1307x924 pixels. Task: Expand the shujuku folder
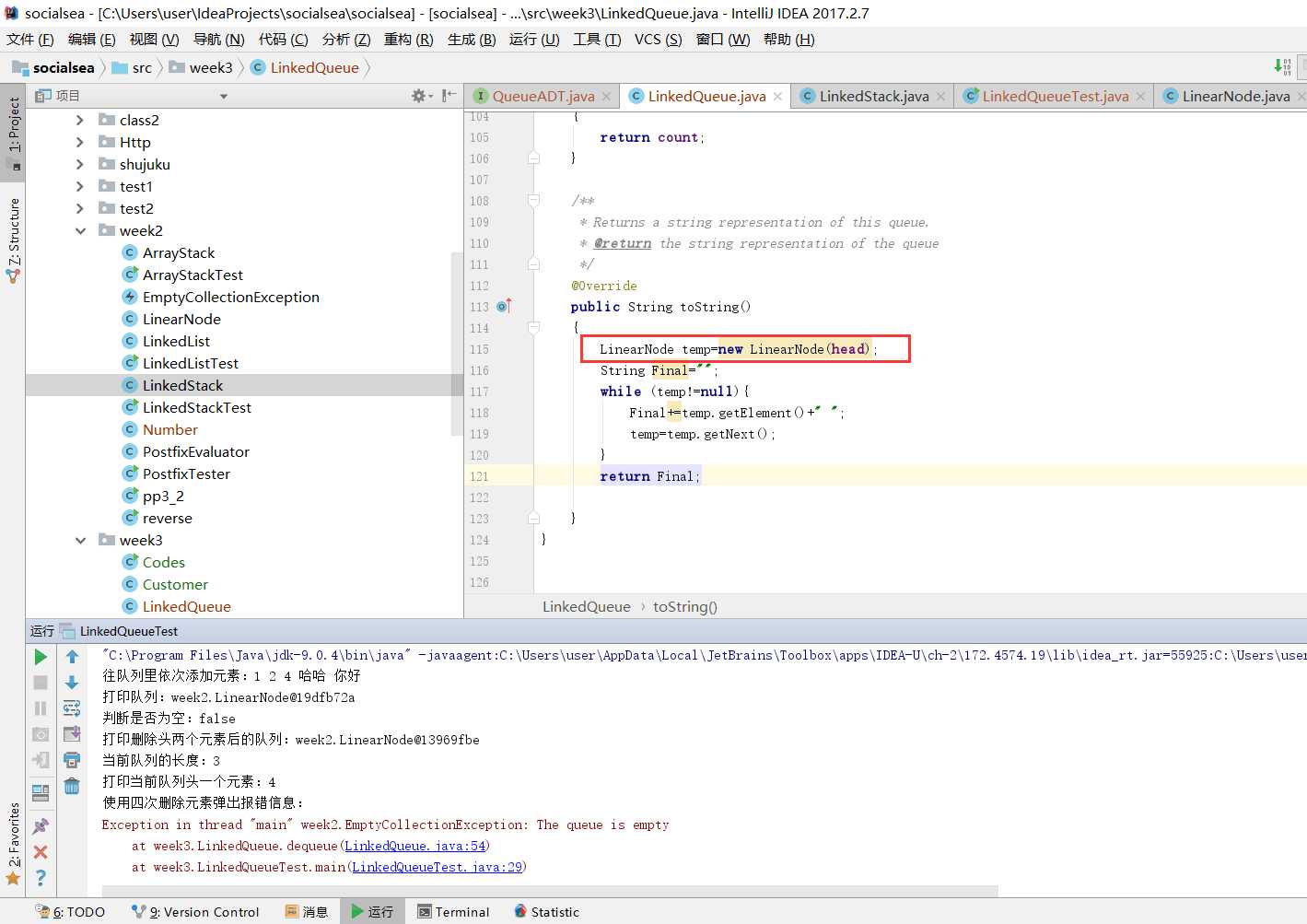(x=80, y=165)
